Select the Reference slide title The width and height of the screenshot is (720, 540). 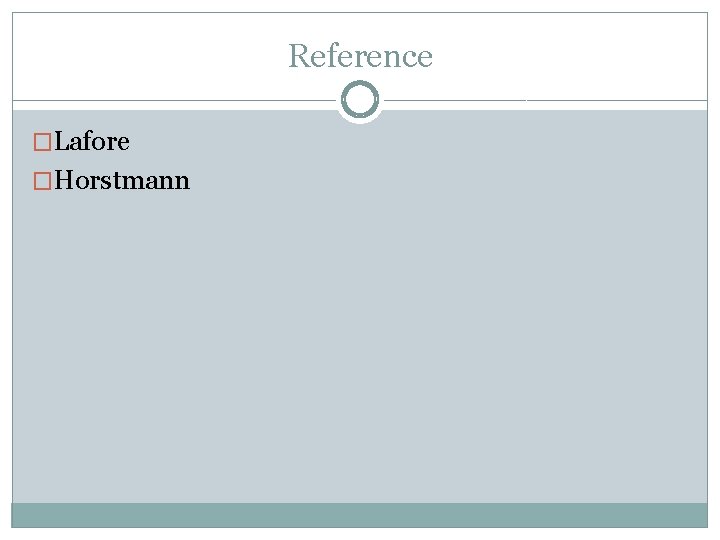(x=360, y=56)
